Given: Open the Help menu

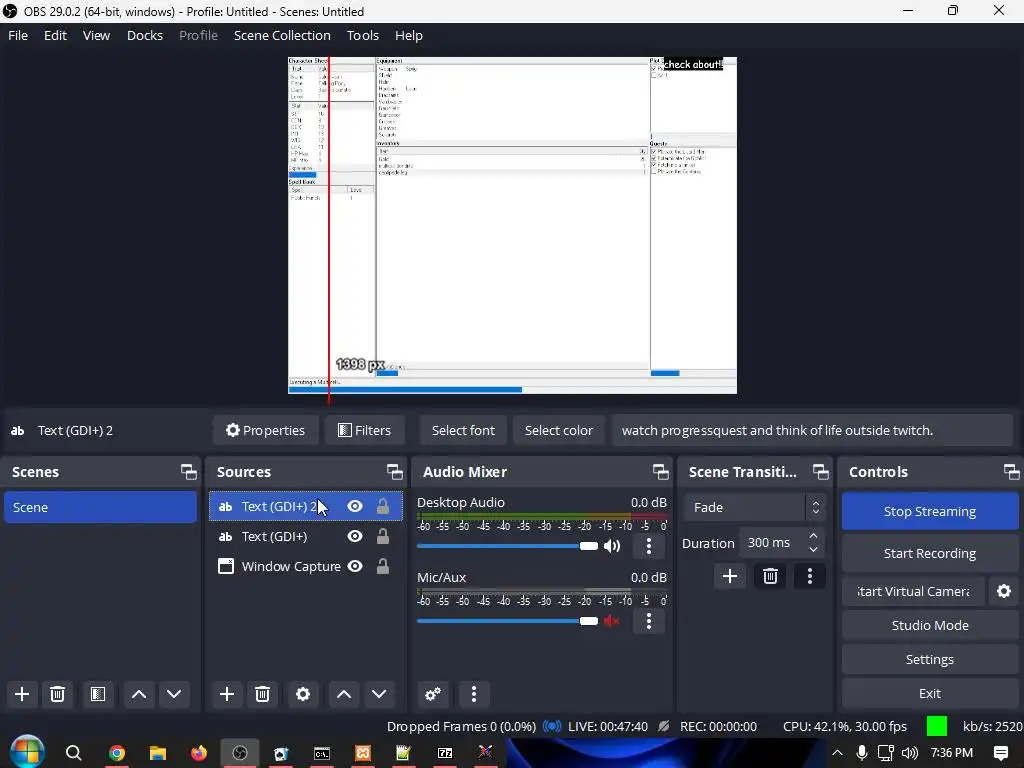Looking at the screenshot, I should (409, 35).
